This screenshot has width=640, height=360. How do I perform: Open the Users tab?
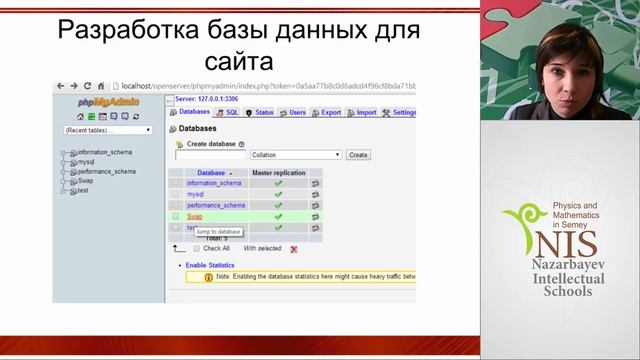(x=293, y=113)
